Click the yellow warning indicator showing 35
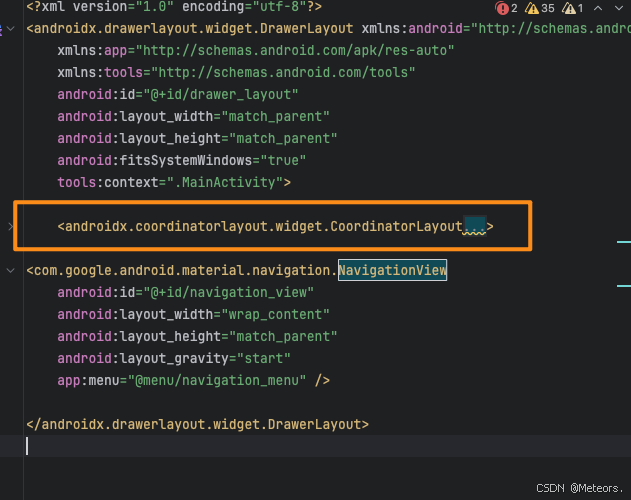Image resolution: width=631 pixels, height=500 pixels. click(540, 8)
